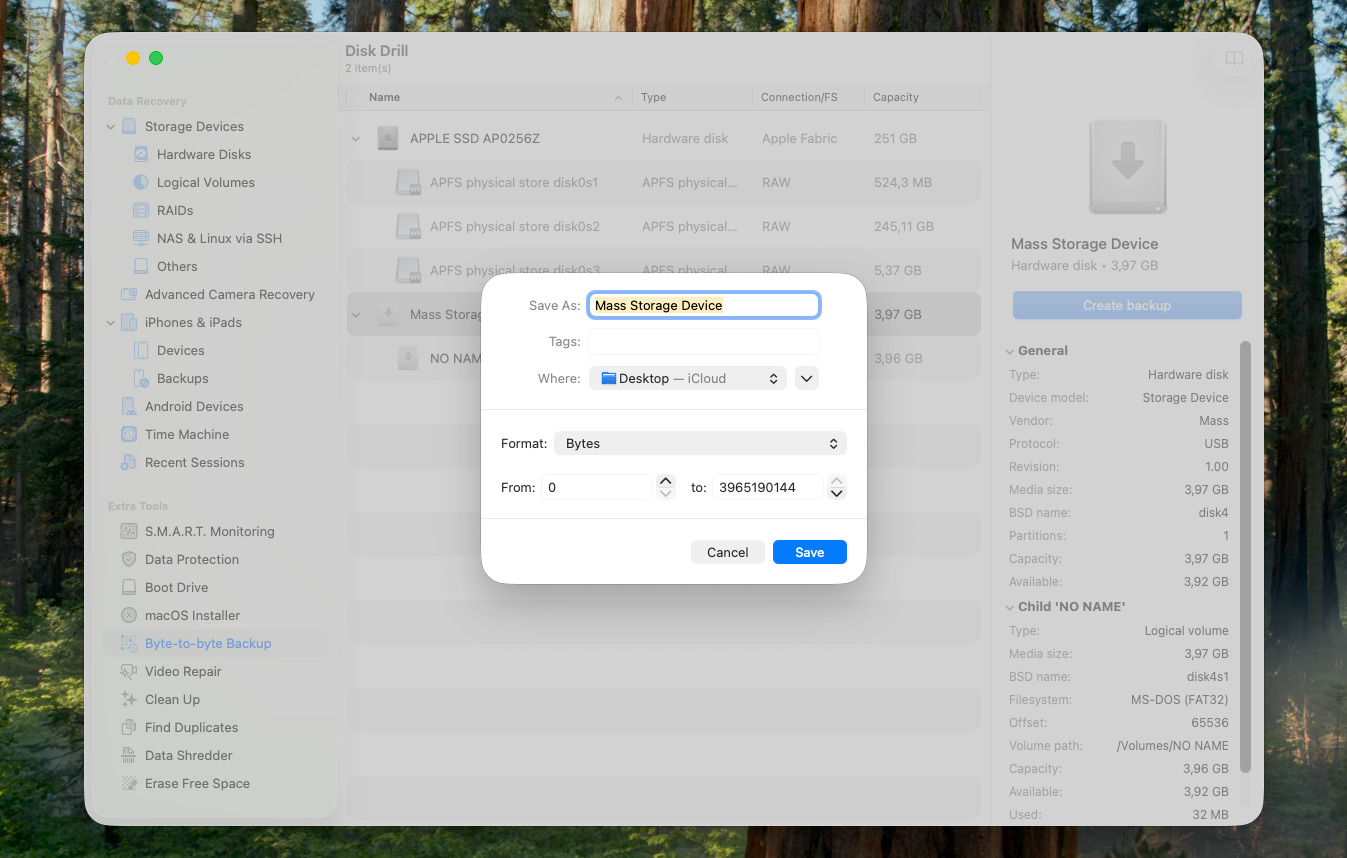This screenshot has height=858, width=1347.
Task: Select the Data Shredder sidebar item
Action: click(x=214, y=756)
